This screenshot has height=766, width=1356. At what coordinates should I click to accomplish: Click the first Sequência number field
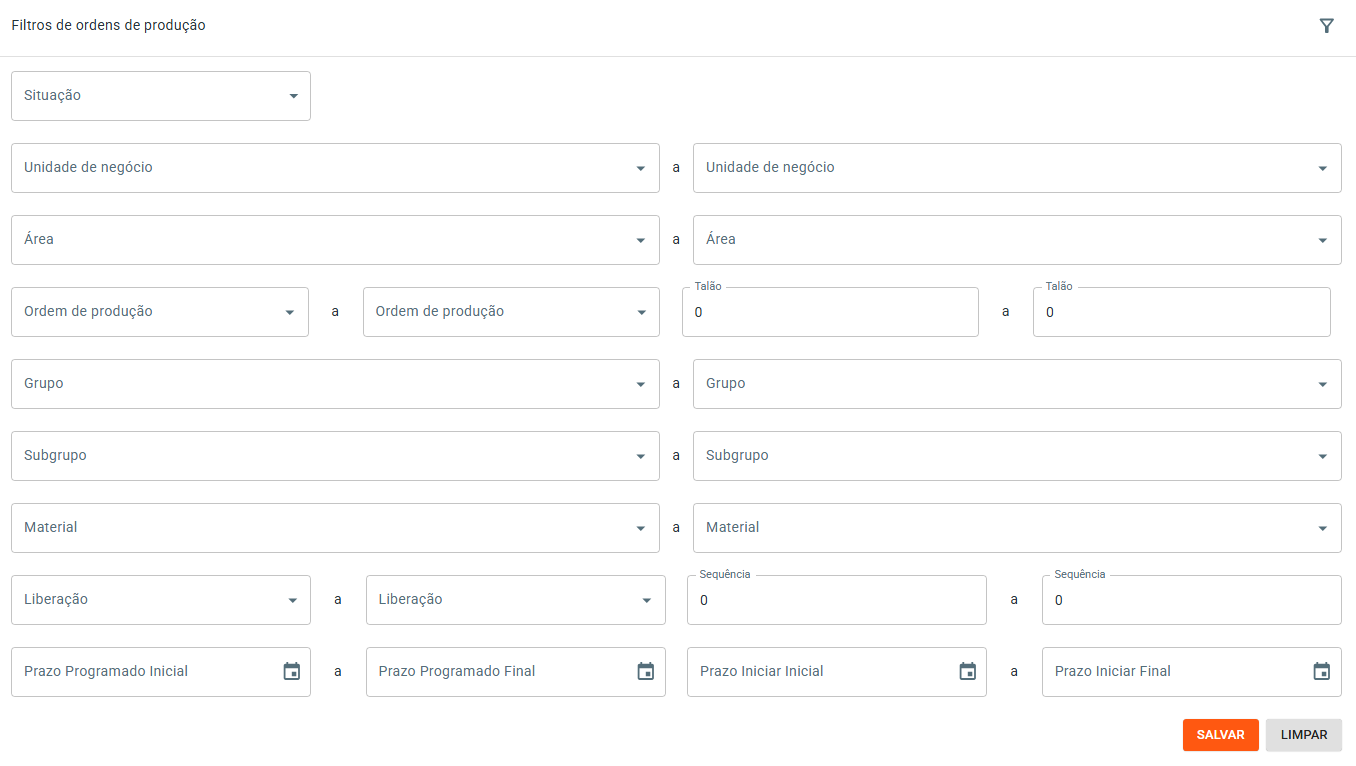[x=836, y=601]
